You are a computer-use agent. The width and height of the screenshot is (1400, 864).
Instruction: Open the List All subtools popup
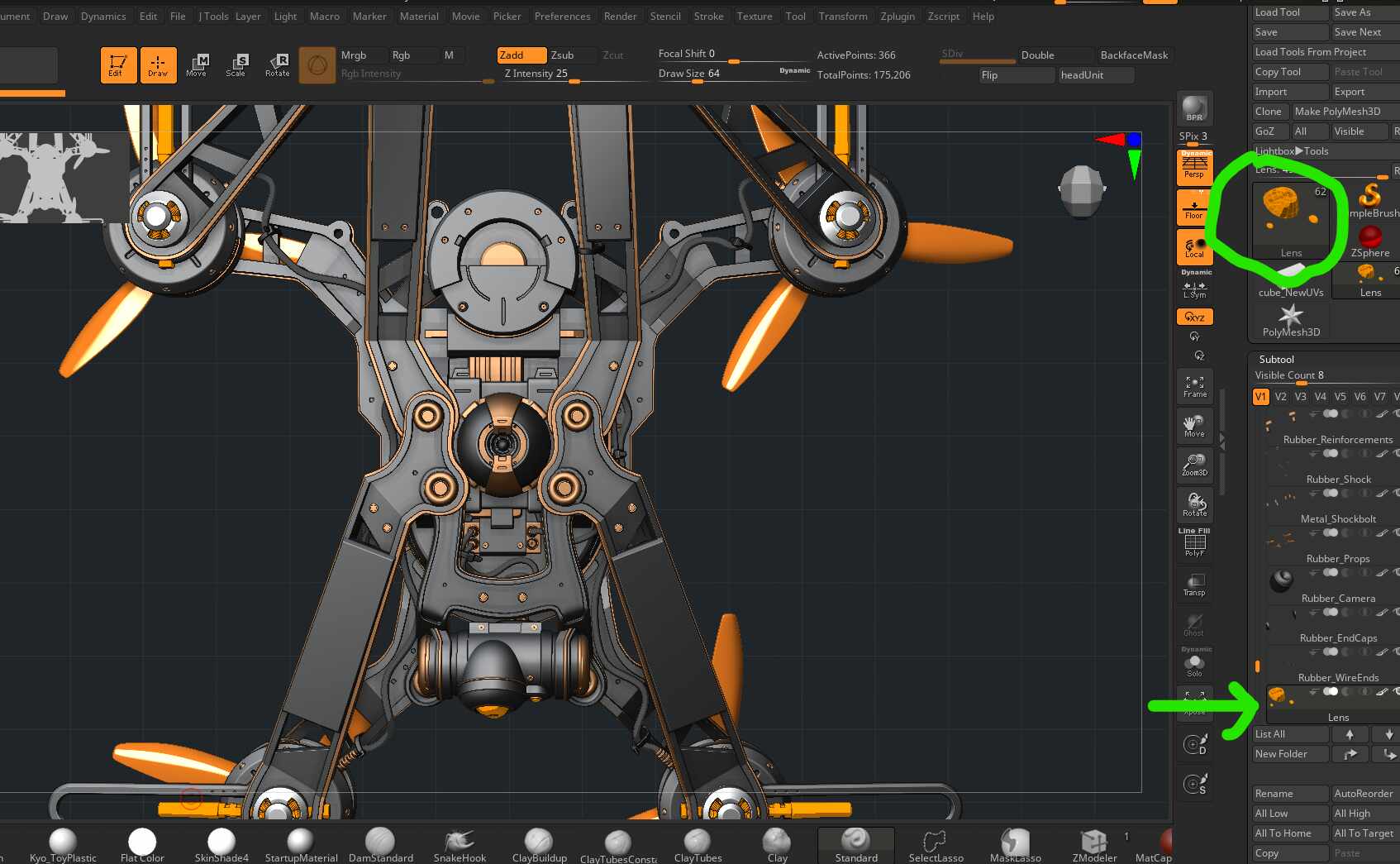(x=1289, y=734)
